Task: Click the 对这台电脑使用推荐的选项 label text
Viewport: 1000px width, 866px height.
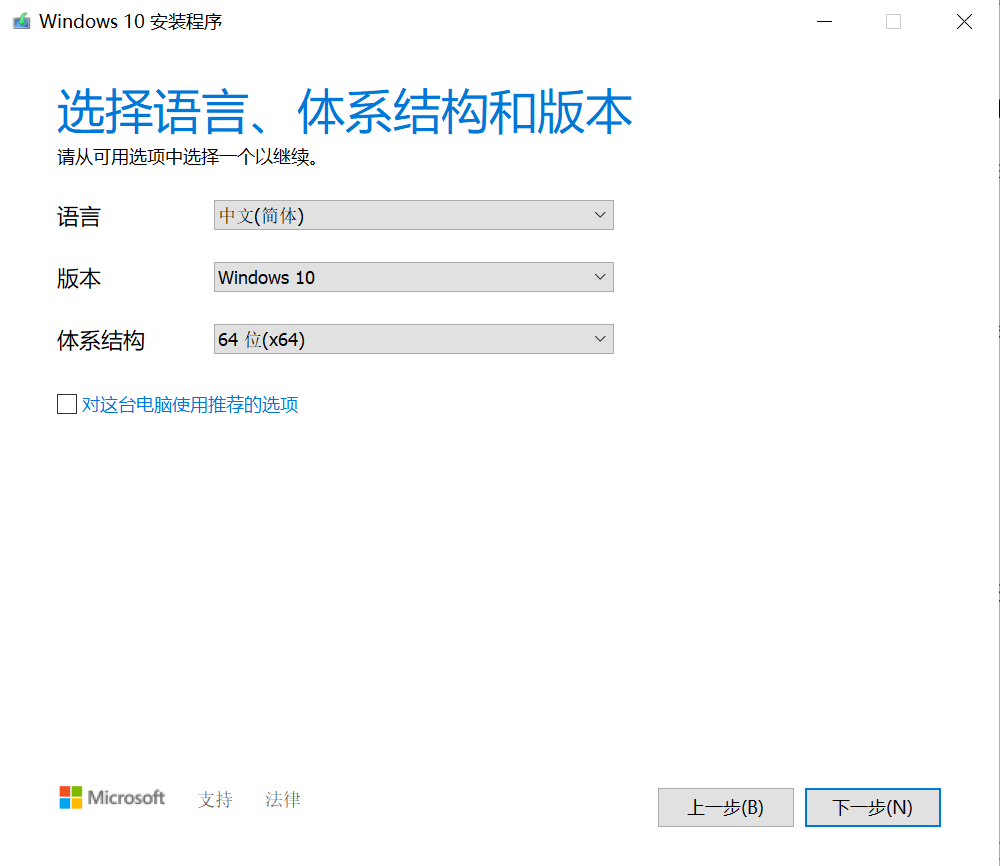Action: [190, 404]
